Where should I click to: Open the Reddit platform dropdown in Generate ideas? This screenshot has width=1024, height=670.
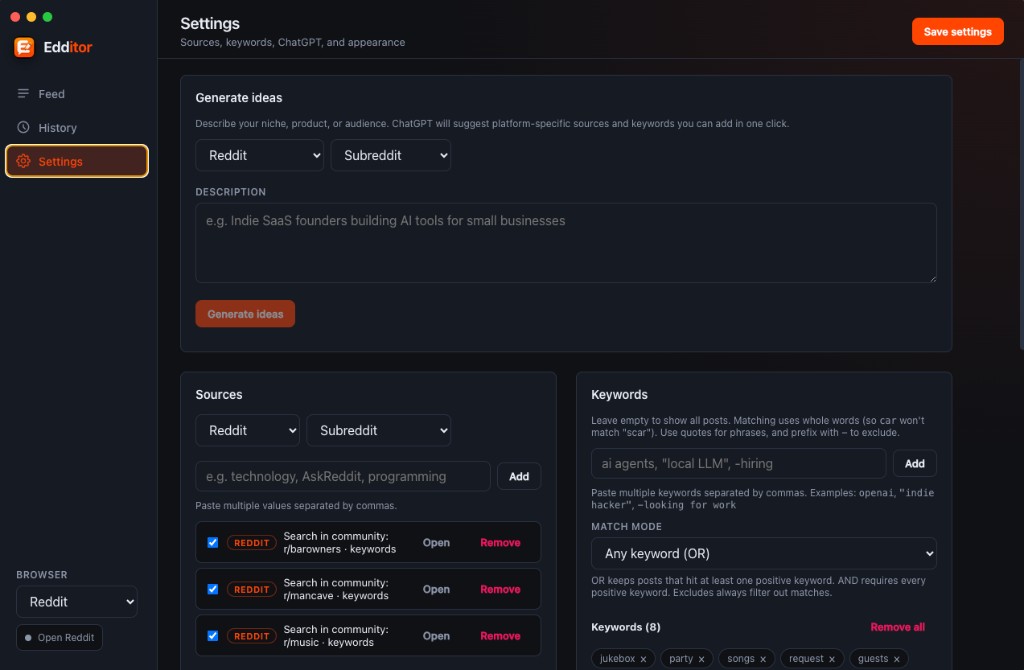point(259,155)
